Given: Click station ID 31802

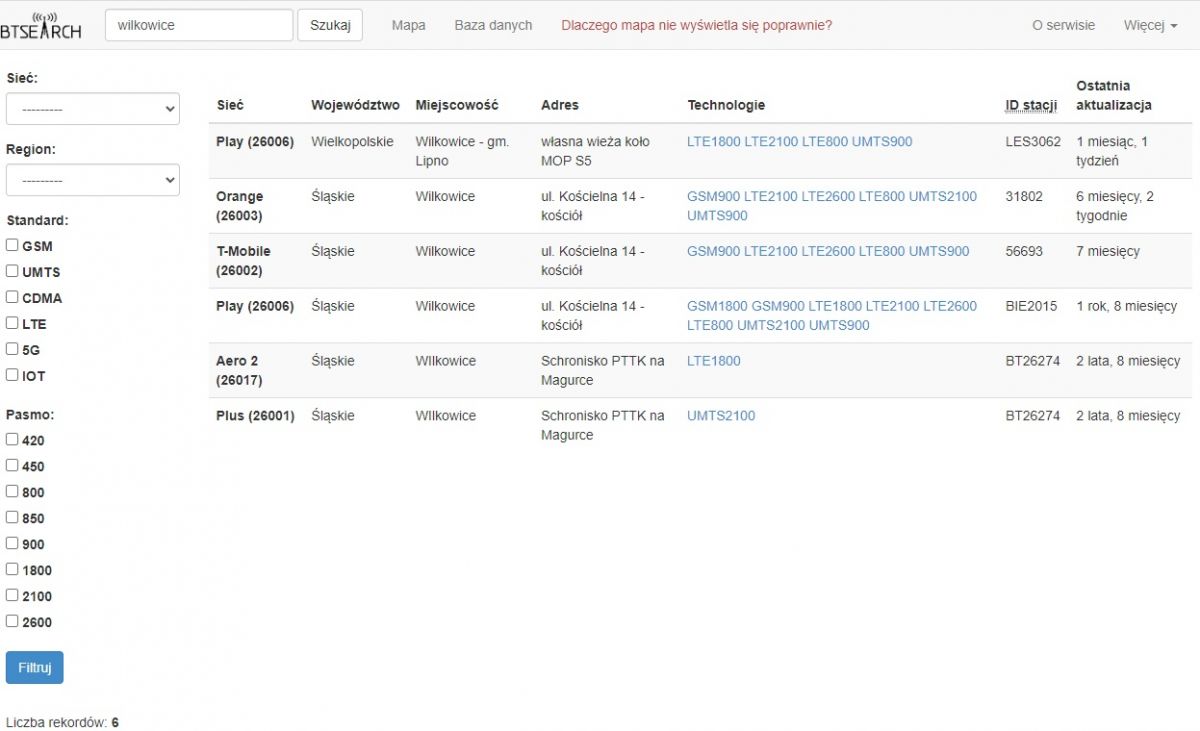Looking at the screenshot, I should (1024, 197).
